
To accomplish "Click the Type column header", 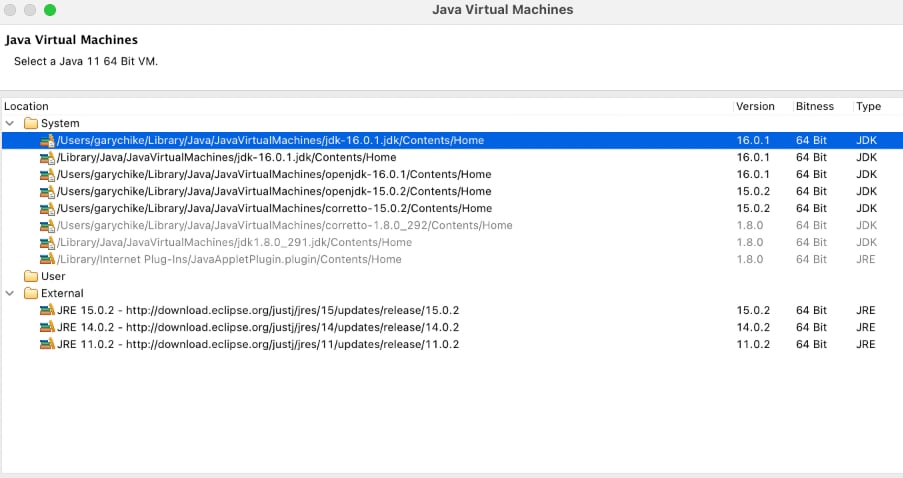I will coord(867,106).
